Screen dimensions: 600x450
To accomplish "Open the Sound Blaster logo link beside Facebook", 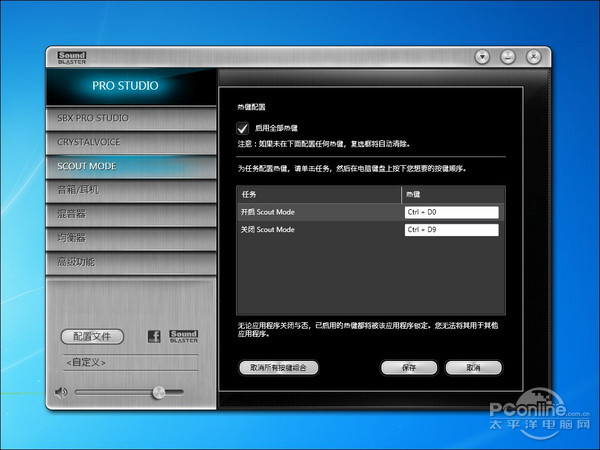I will 184,336.
